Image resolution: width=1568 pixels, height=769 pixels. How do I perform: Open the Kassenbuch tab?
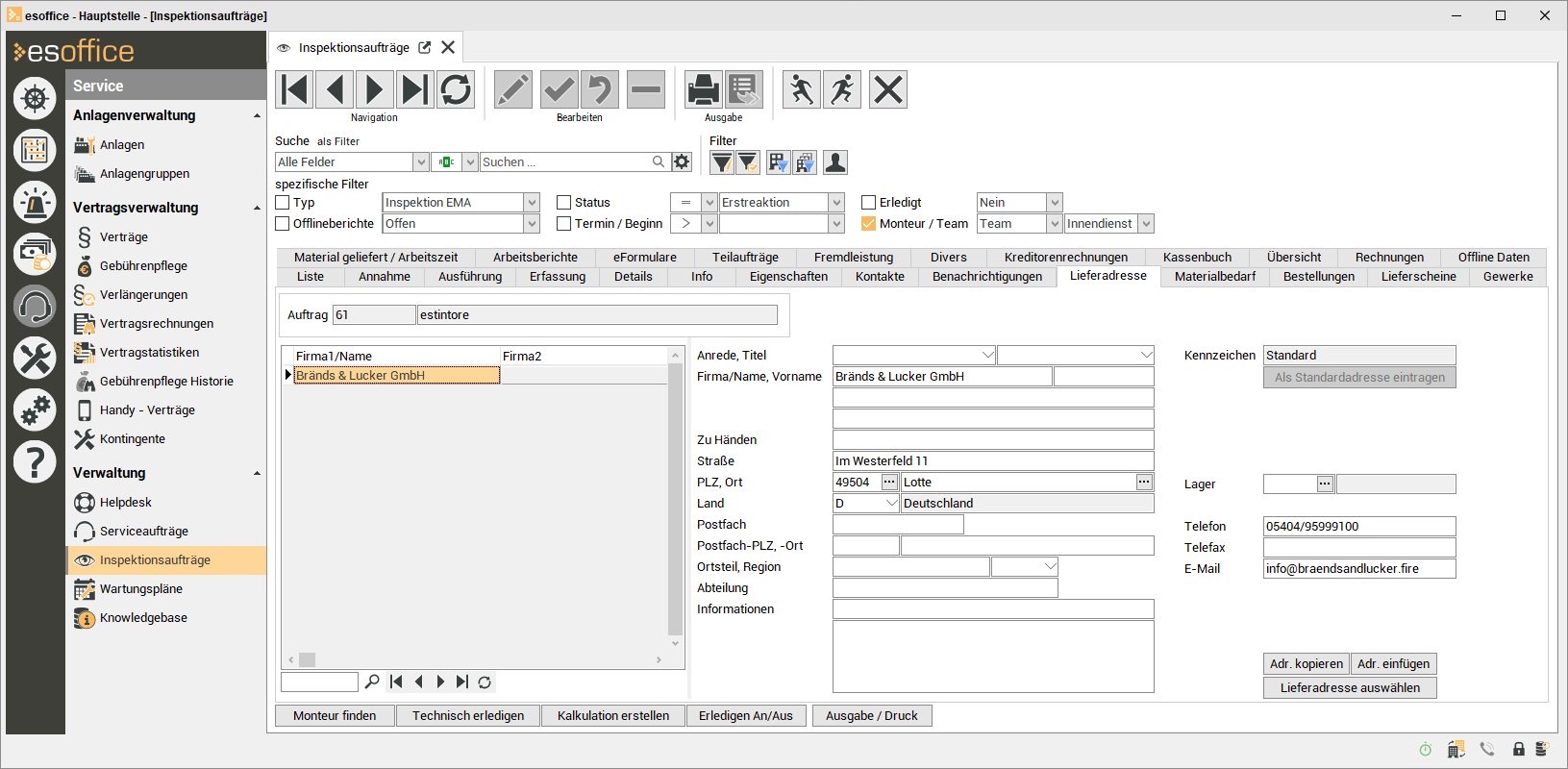(1197, 257)
